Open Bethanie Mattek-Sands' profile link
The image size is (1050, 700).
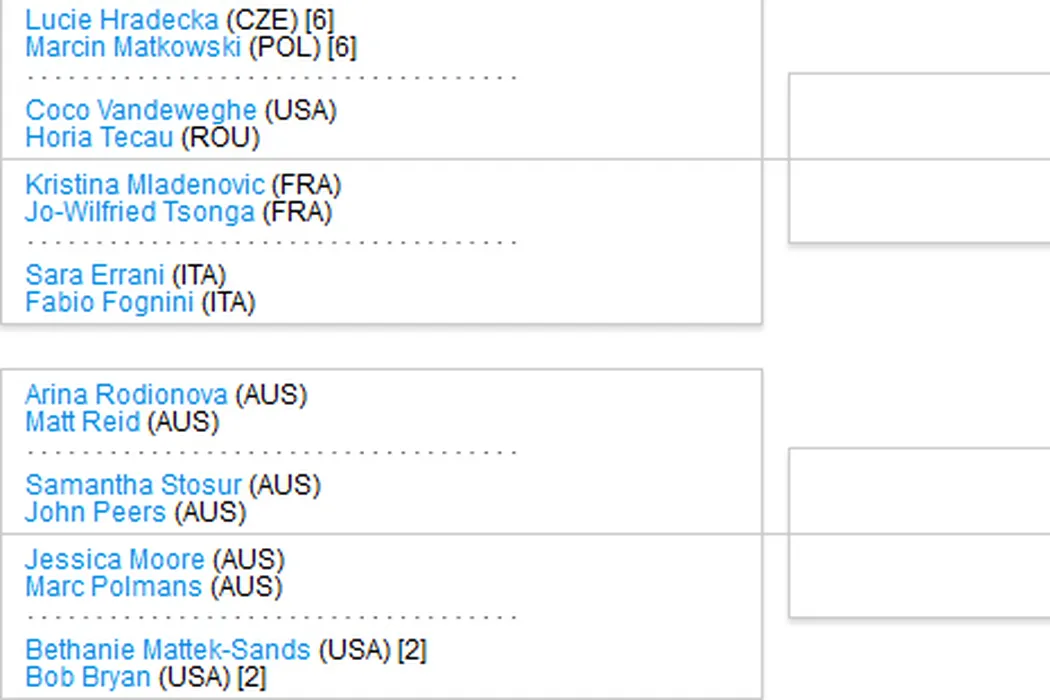(x=167, y=650)
